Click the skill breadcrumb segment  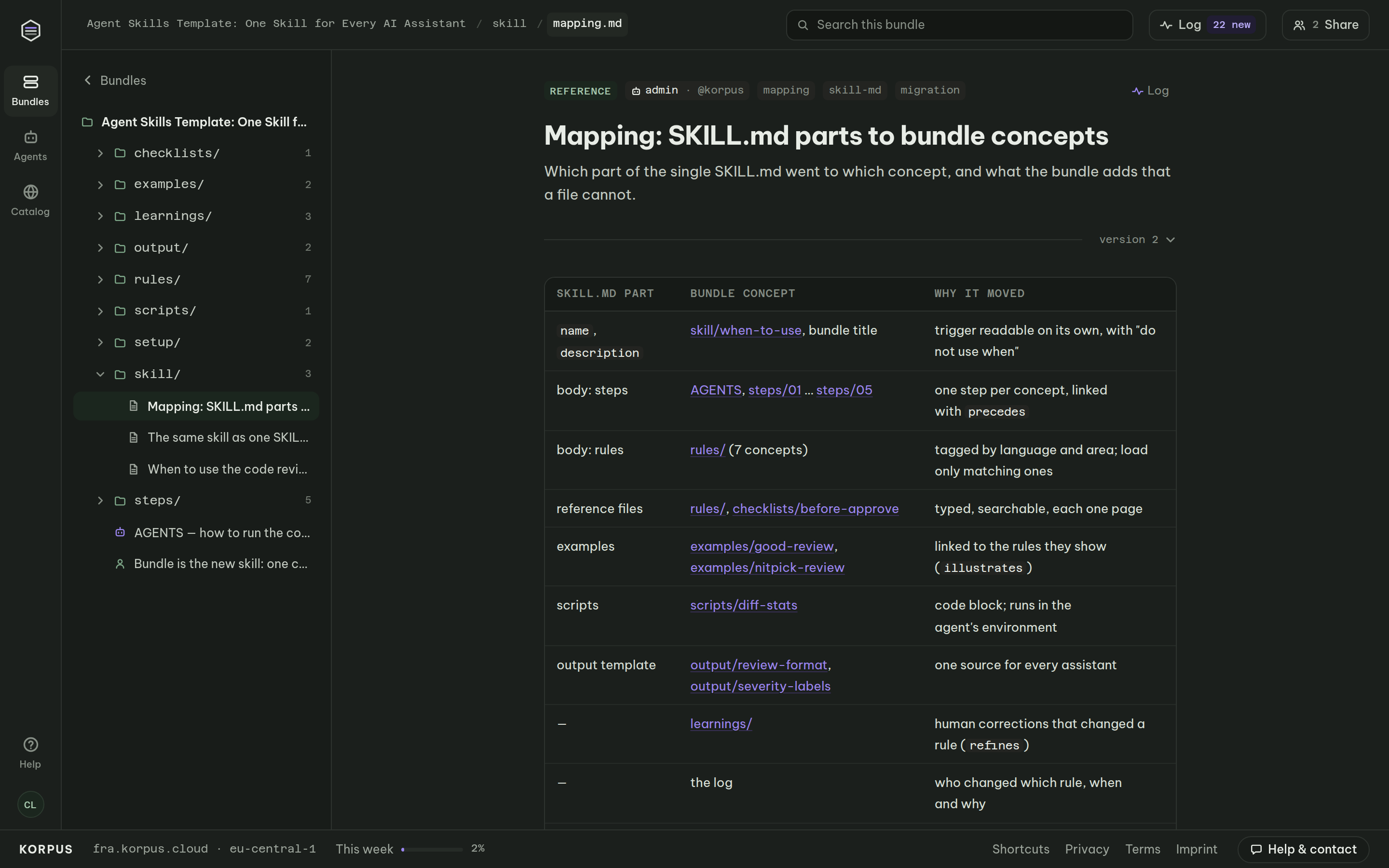509,24
